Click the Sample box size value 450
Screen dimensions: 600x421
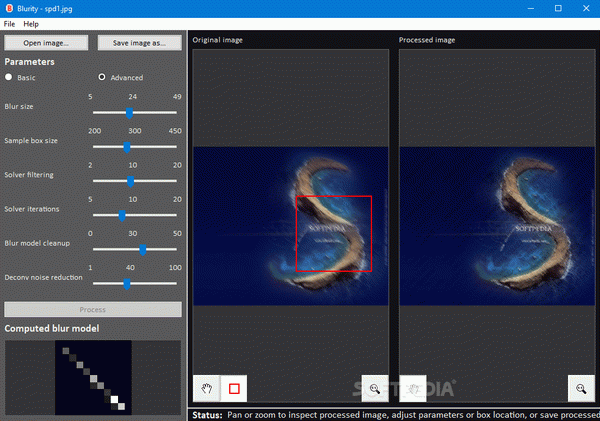tap(175, 131)
